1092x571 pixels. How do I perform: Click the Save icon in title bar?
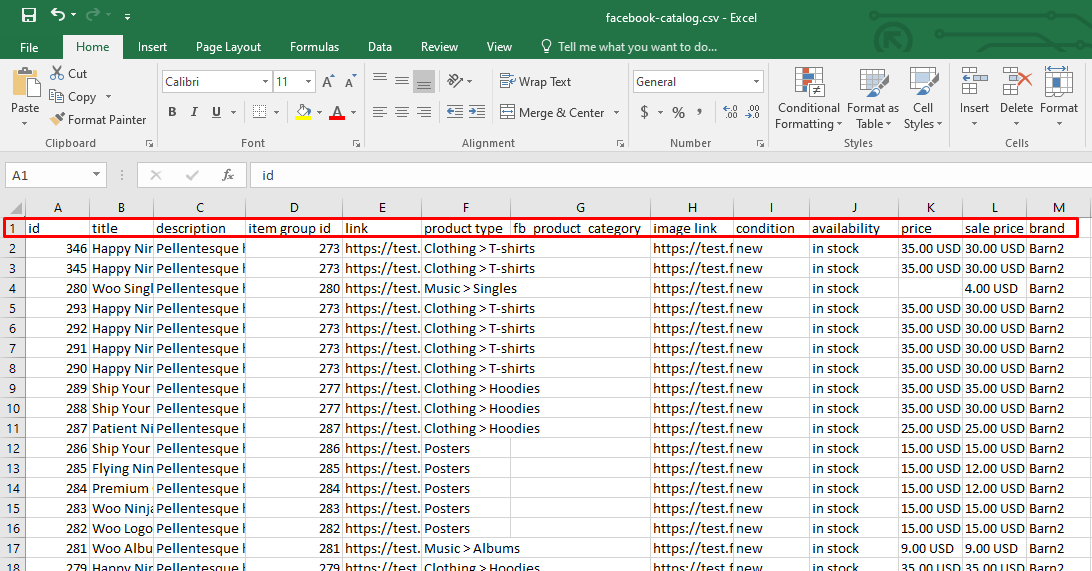click(28, 15)
